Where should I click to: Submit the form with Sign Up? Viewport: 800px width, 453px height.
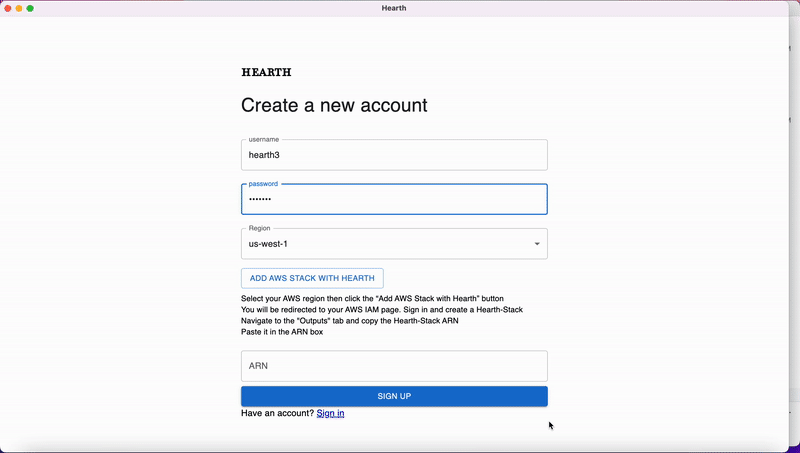394,396
